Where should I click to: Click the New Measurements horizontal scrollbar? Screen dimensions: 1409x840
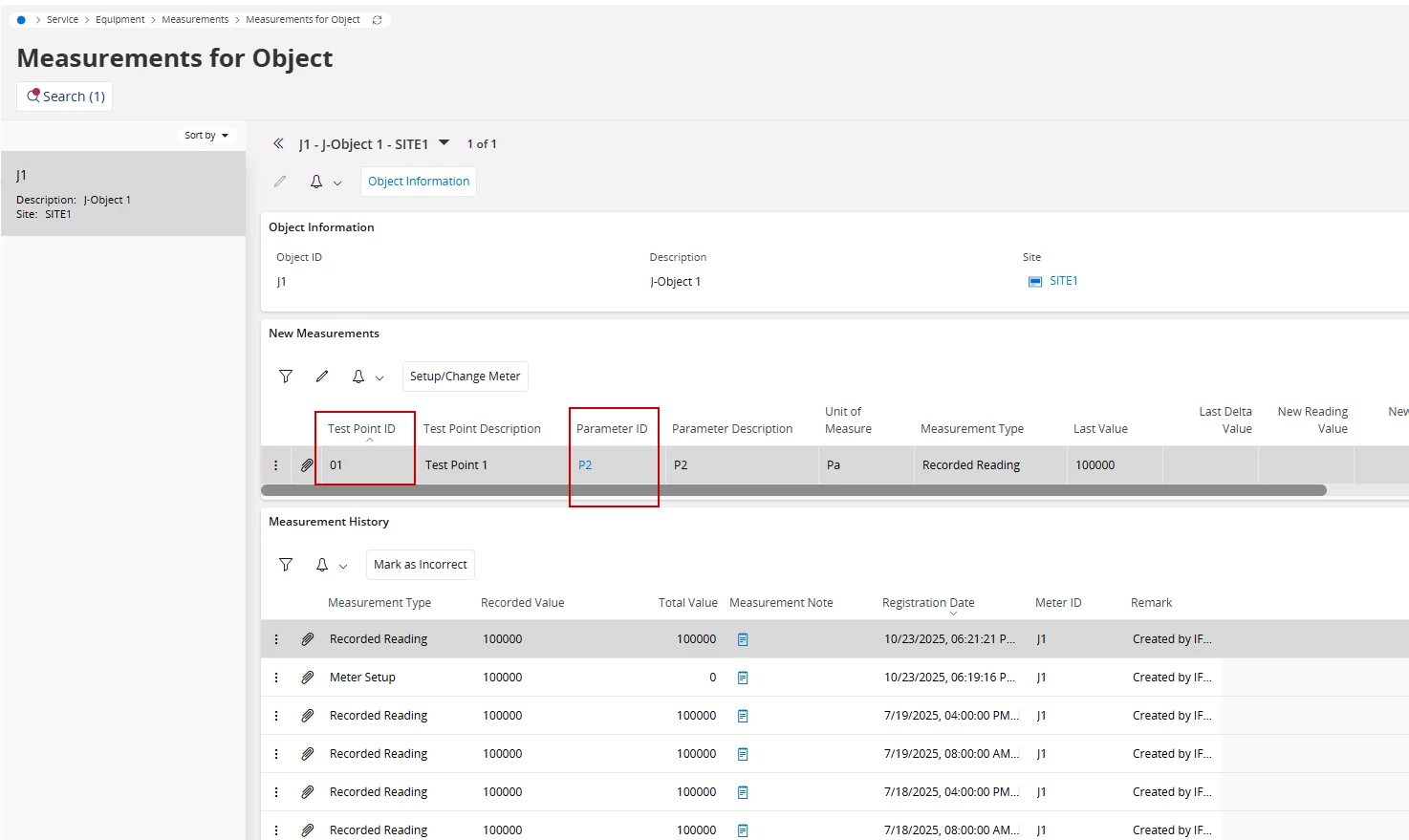coord(793,490)
